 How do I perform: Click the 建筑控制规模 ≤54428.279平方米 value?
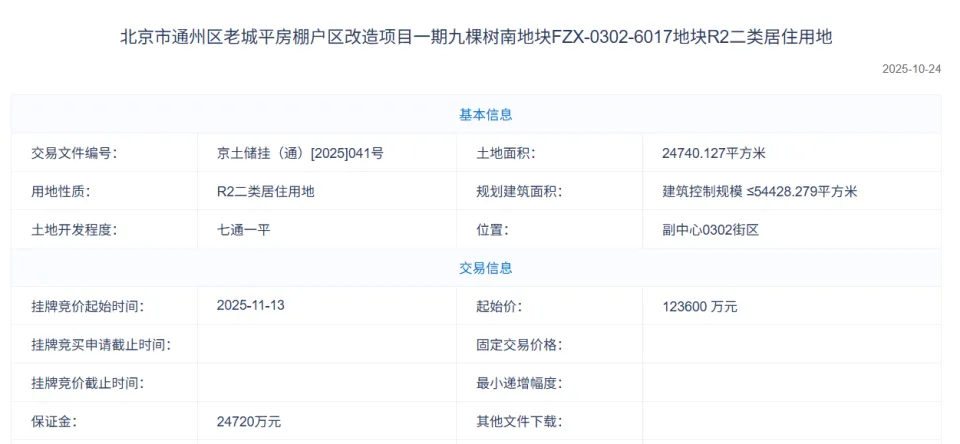pyautogui.click(x=759, y=191)
